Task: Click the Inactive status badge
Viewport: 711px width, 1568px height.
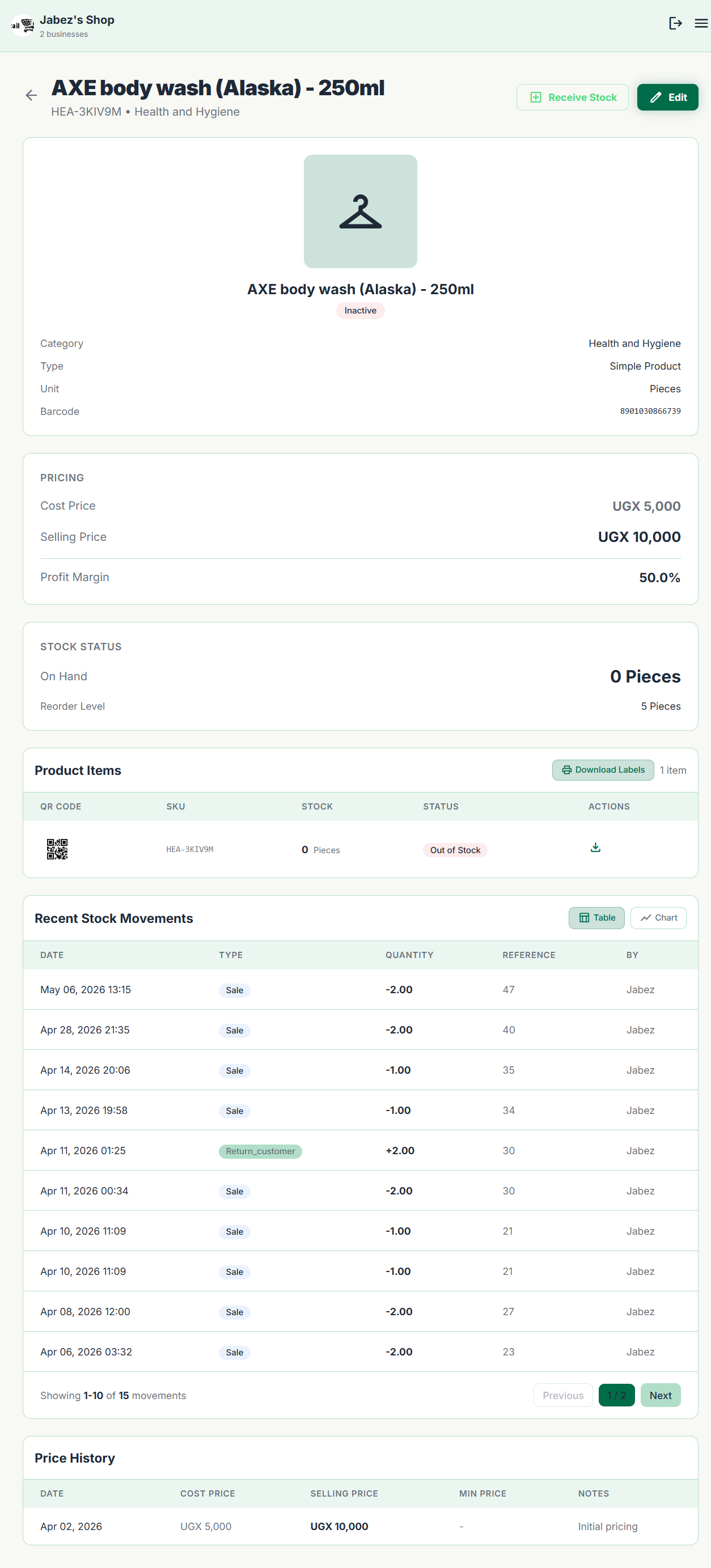Action: (361, 311)
